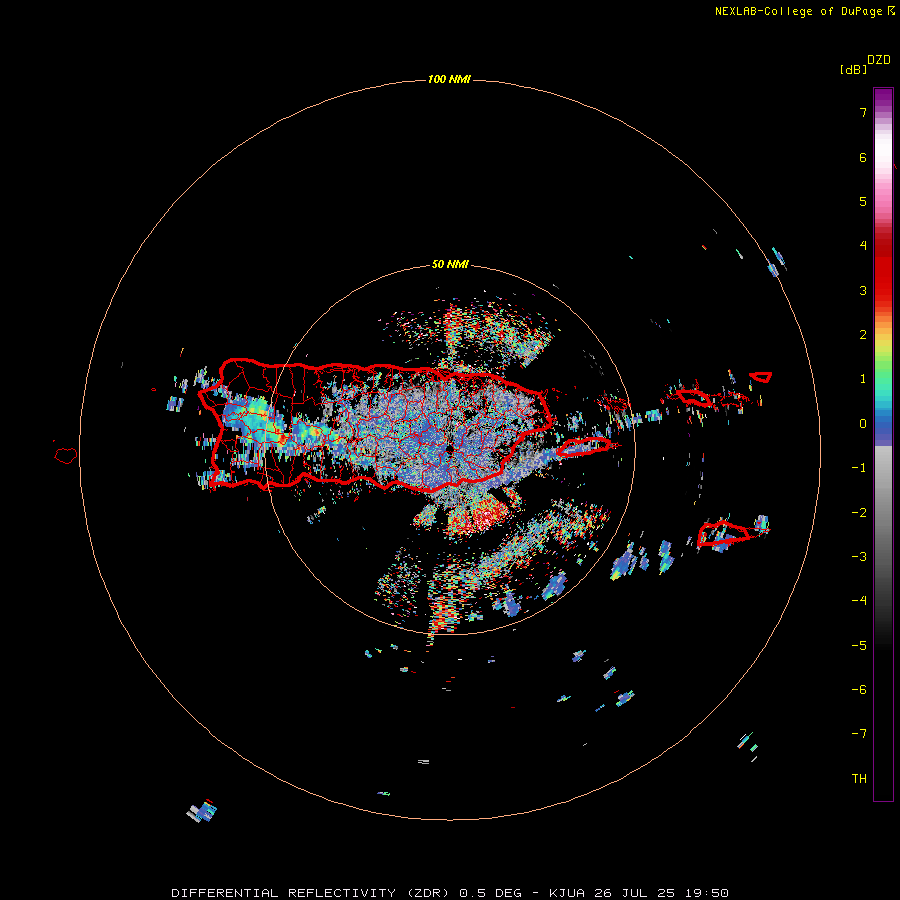Image resolution: width=900 pixels, height=900 pixels.
Task: Click the Vieques island outline east of mainland
Action: click(x=584, y=447)
